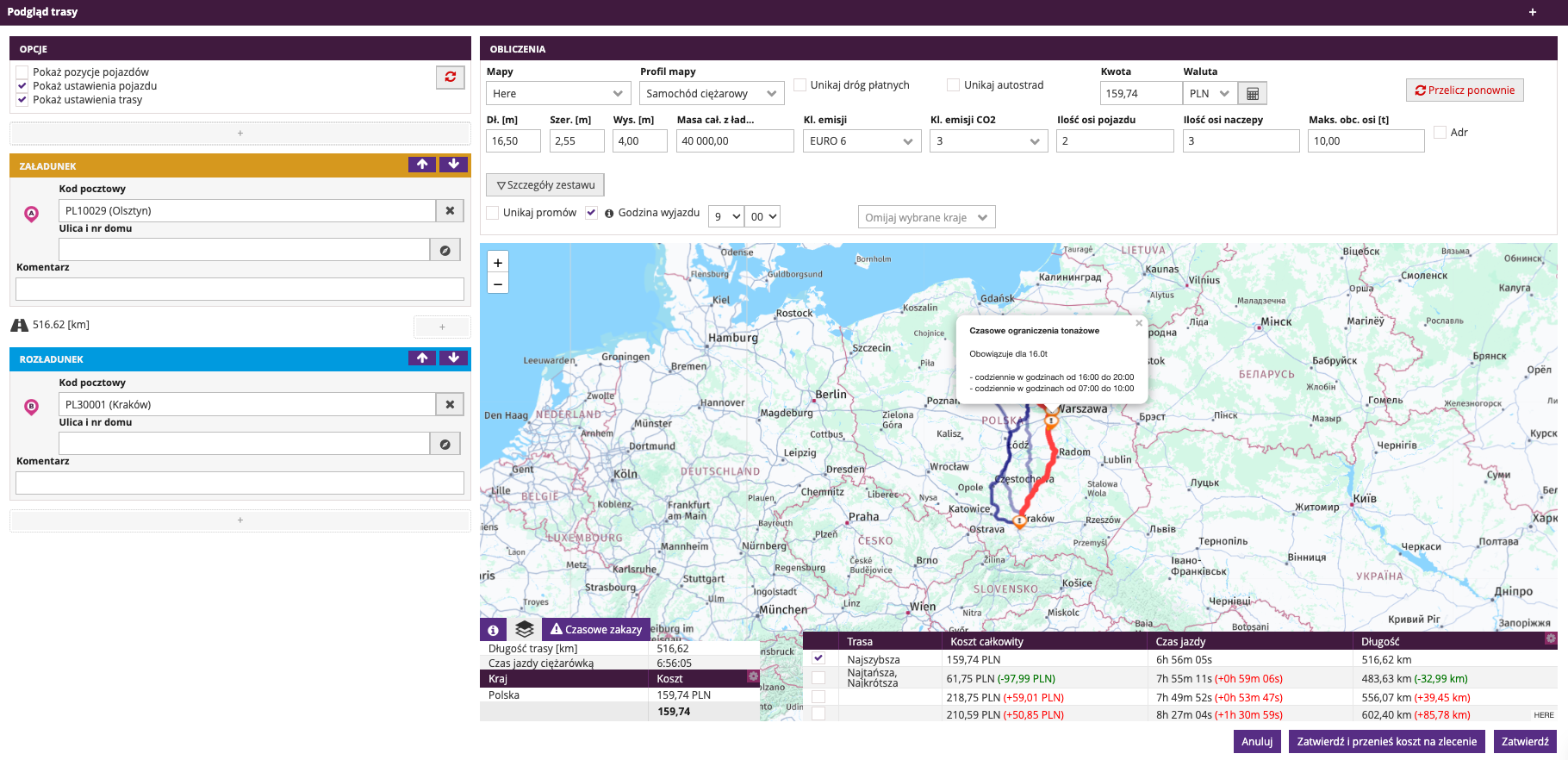Viewport: 1568px width, 760px height.
Task: Open departure minutes dropdown showing 00
Action: point(762,216)
